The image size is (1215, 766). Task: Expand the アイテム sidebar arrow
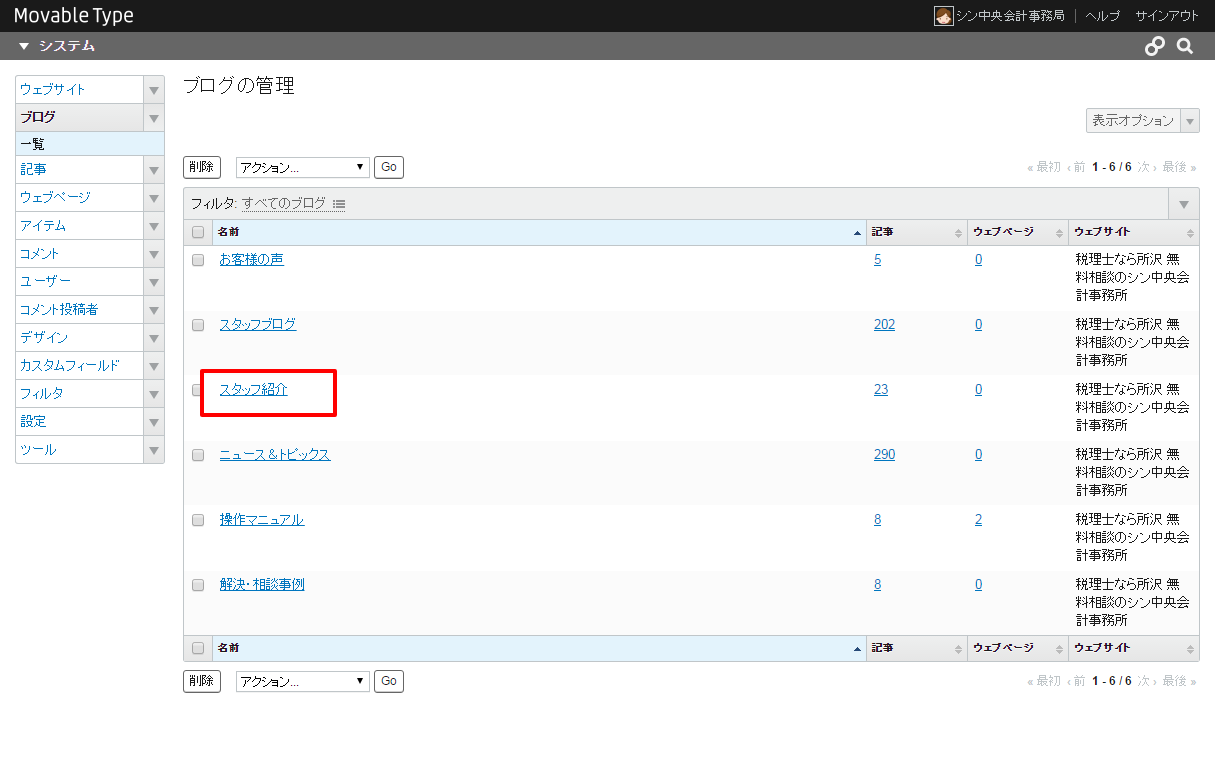(x=154, y=226)
